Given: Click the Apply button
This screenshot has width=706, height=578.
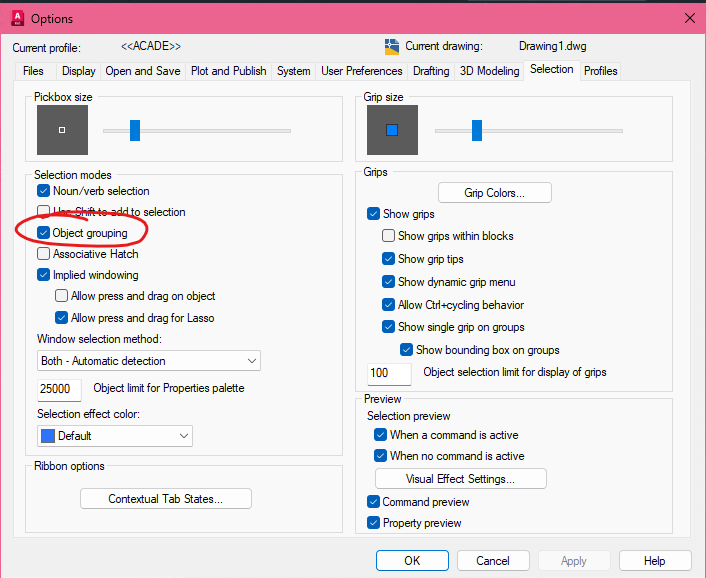Looking at the screenshot, I should (x=574, y=561).
